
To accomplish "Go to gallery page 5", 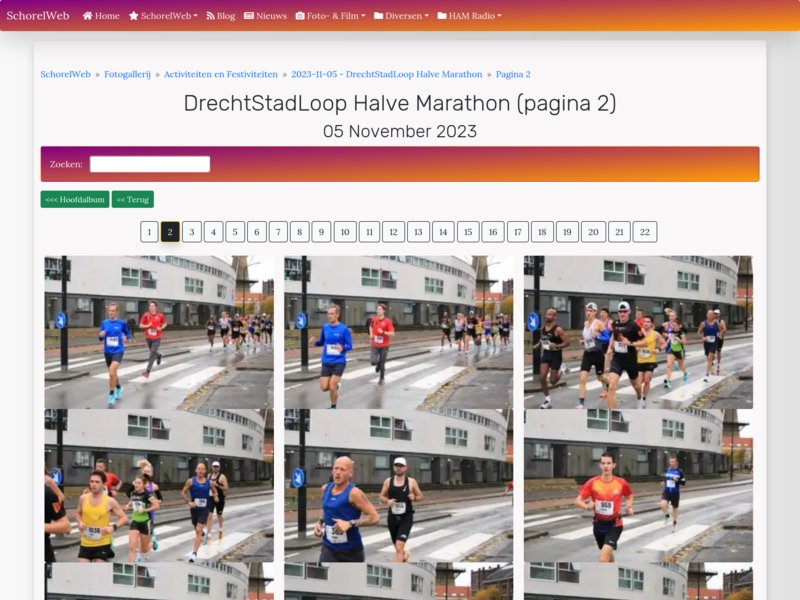I will 235,232.
